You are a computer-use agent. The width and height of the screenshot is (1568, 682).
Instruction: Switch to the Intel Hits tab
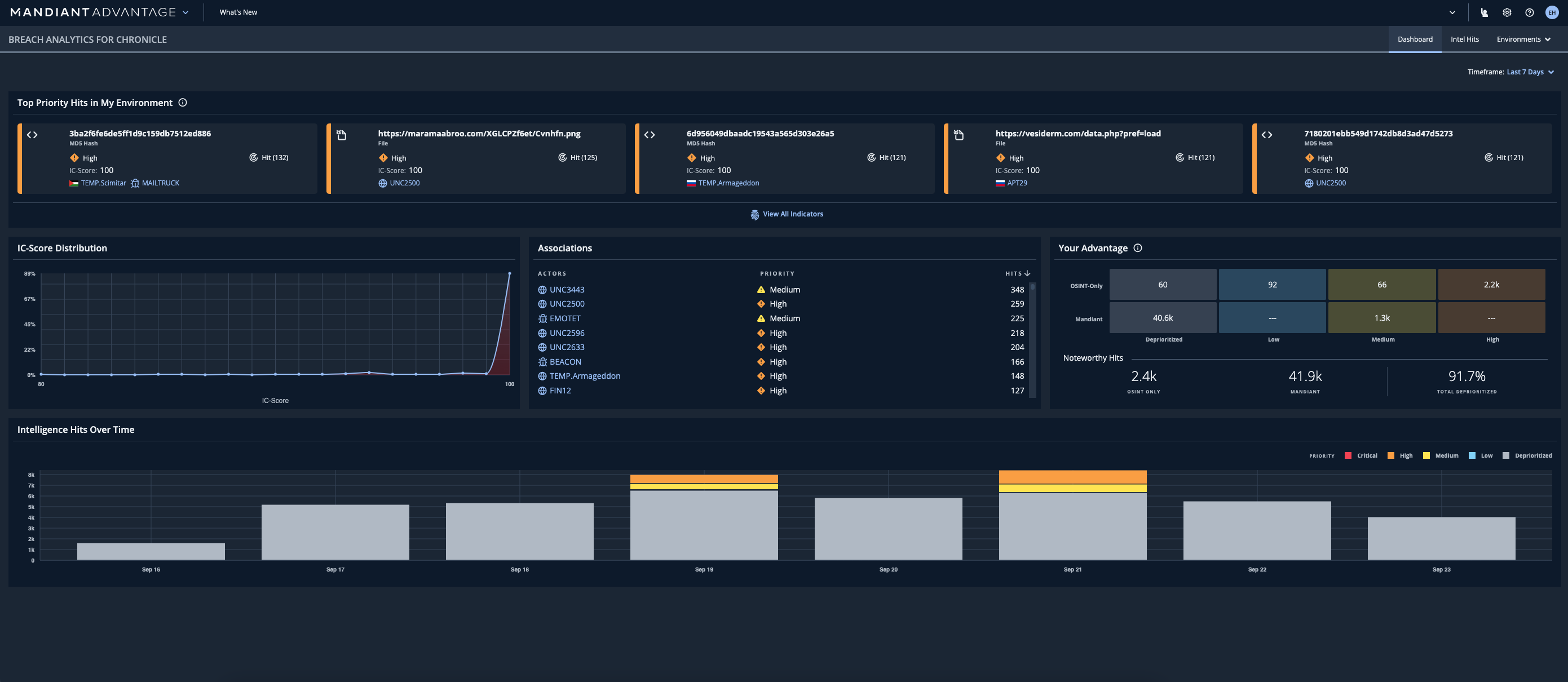(1464, 39)
